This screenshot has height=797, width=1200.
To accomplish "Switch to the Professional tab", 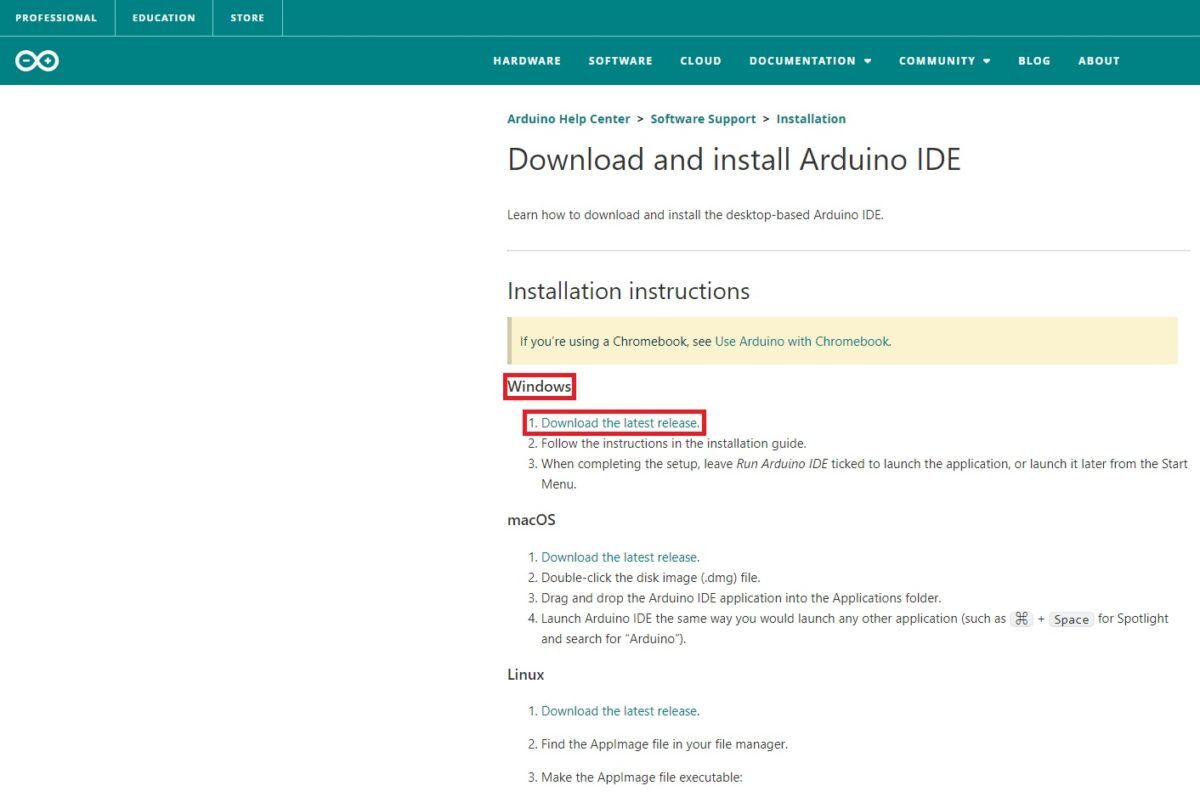I will coord(56,18).
